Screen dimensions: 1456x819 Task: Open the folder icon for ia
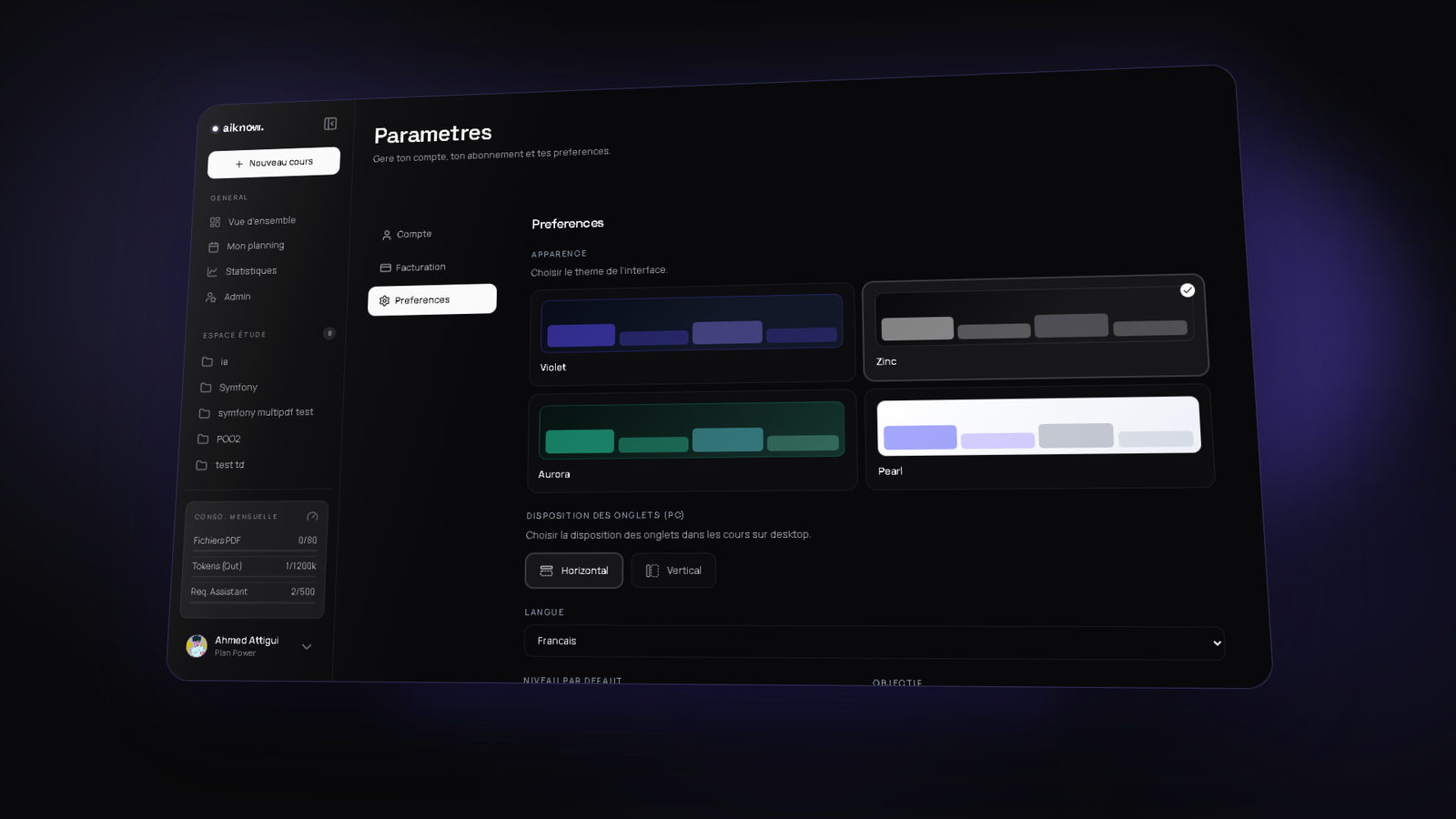pyautogui.click(x=207, y=361)
